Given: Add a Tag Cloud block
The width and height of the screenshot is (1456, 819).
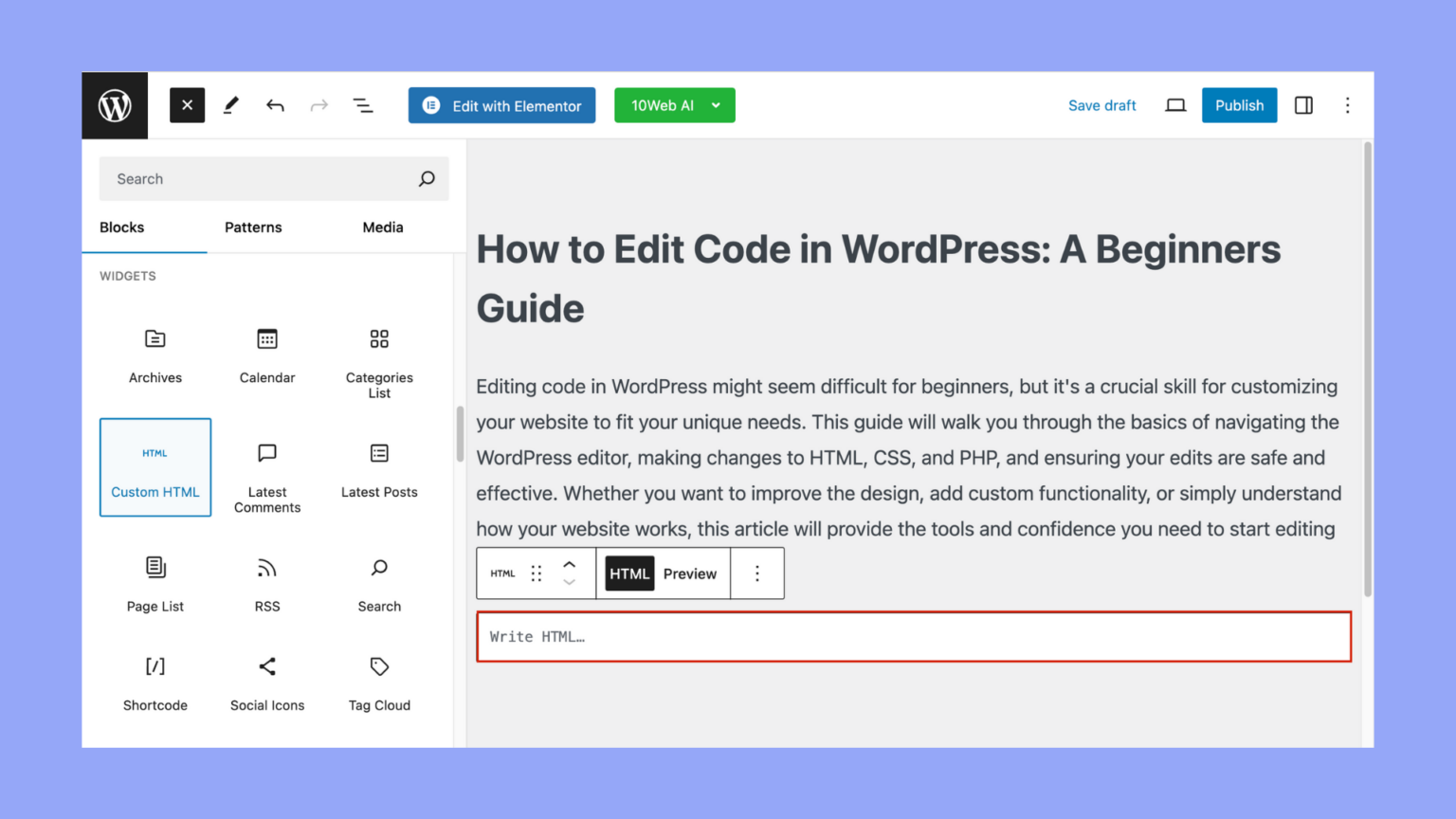Looking at the screenshot, I should 378,681.
